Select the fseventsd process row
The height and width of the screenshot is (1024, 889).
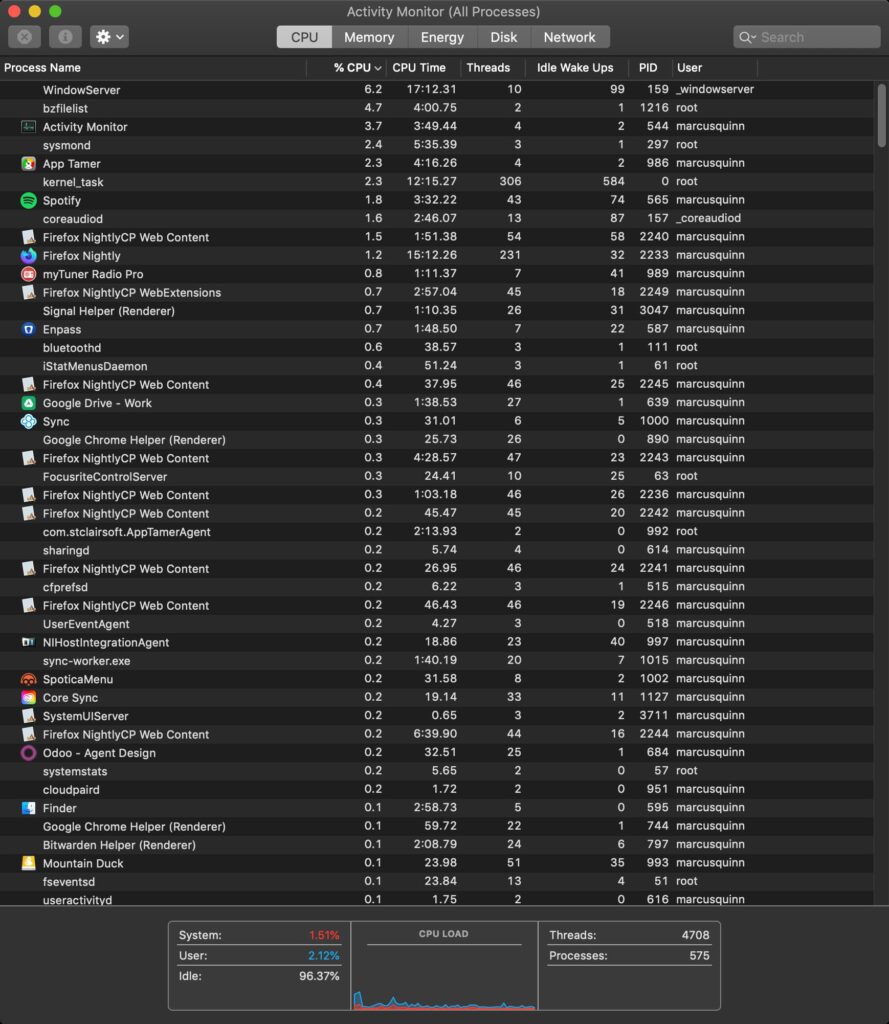pos(436,881)
